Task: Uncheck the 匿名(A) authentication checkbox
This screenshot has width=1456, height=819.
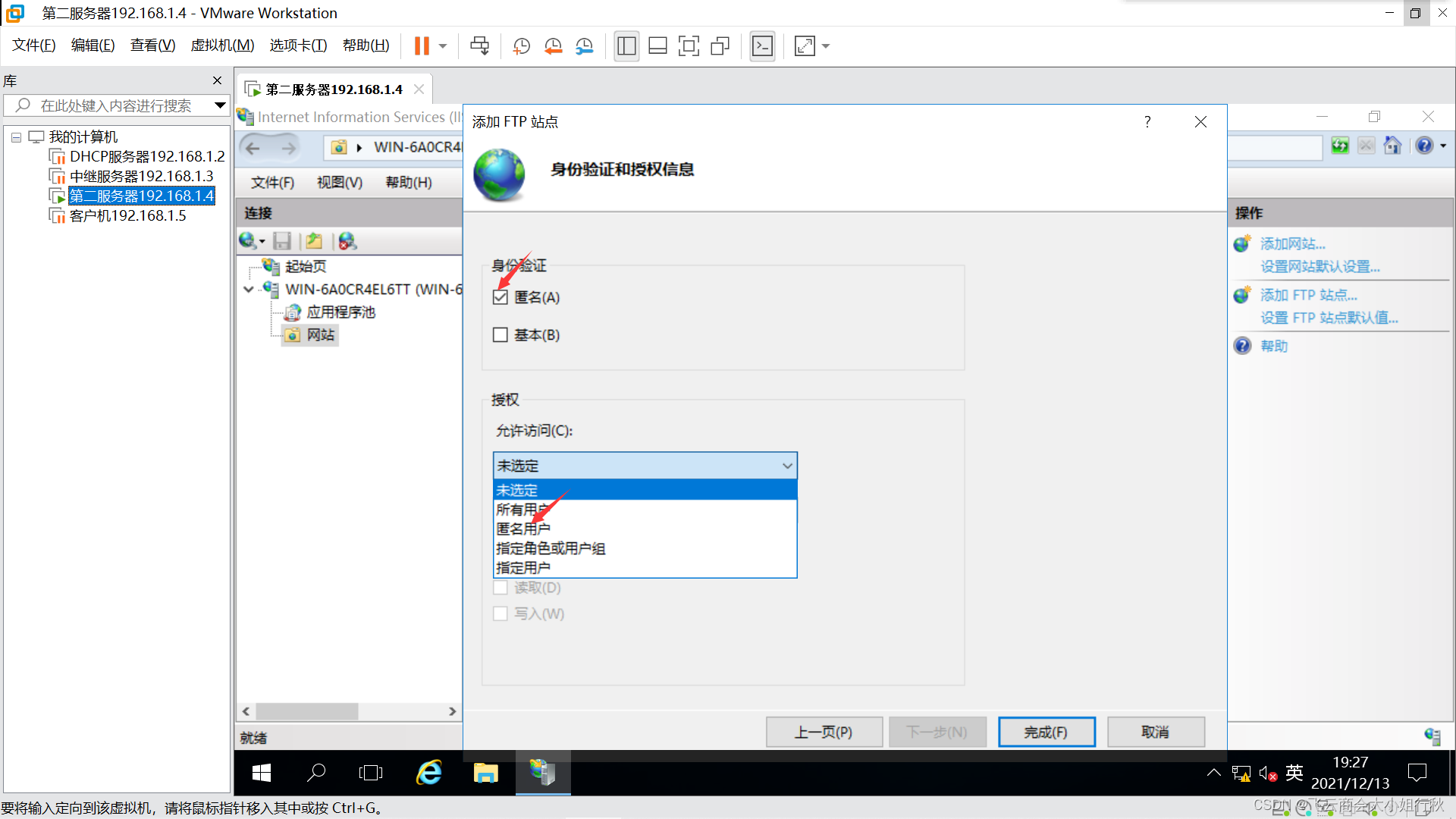Action: pyautogui.click(x=500, y=297)
